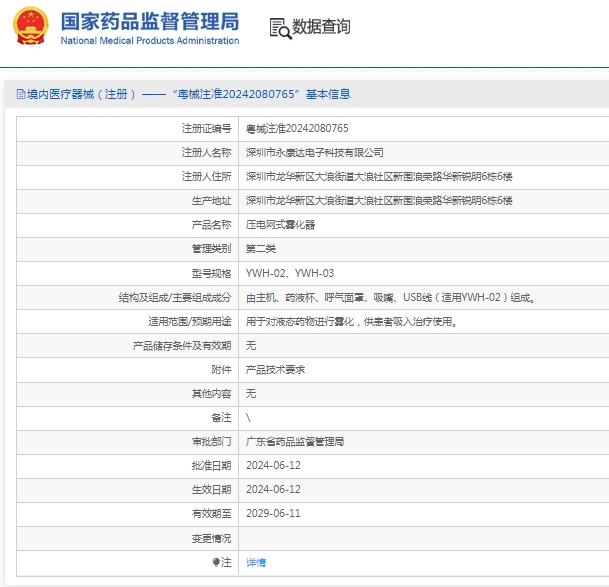Click the 生产地址 address value
This screenshot has height=587, width=609.
379,201
